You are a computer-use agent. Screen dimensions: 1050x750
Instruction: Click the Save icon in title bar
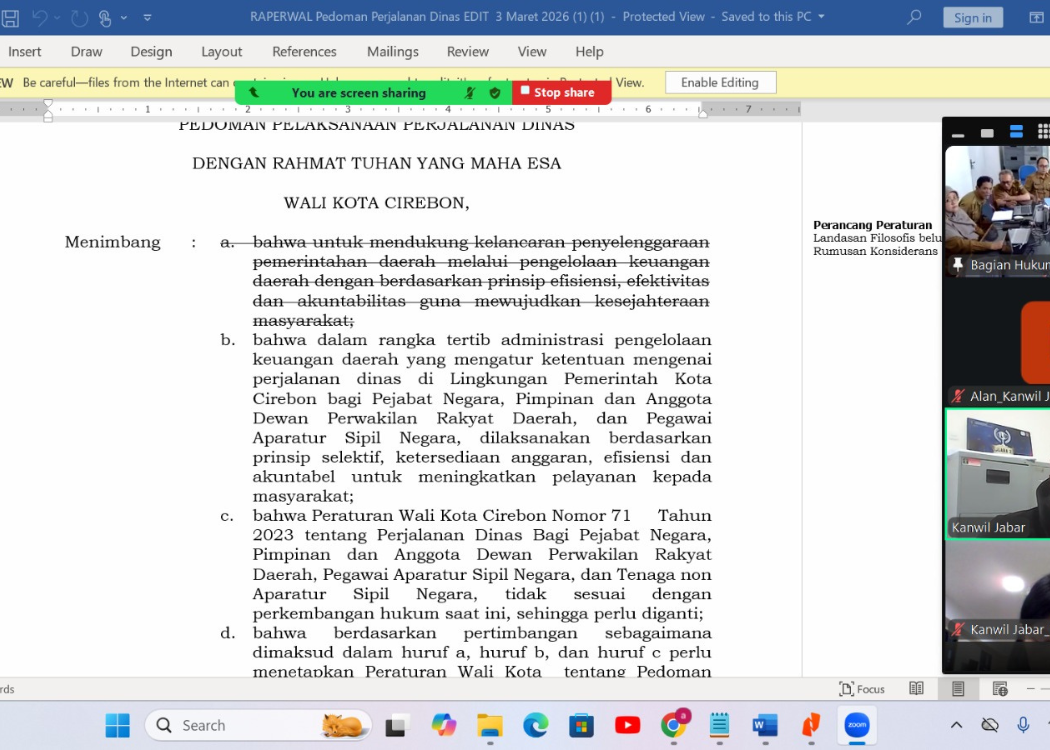click(11, 18)
